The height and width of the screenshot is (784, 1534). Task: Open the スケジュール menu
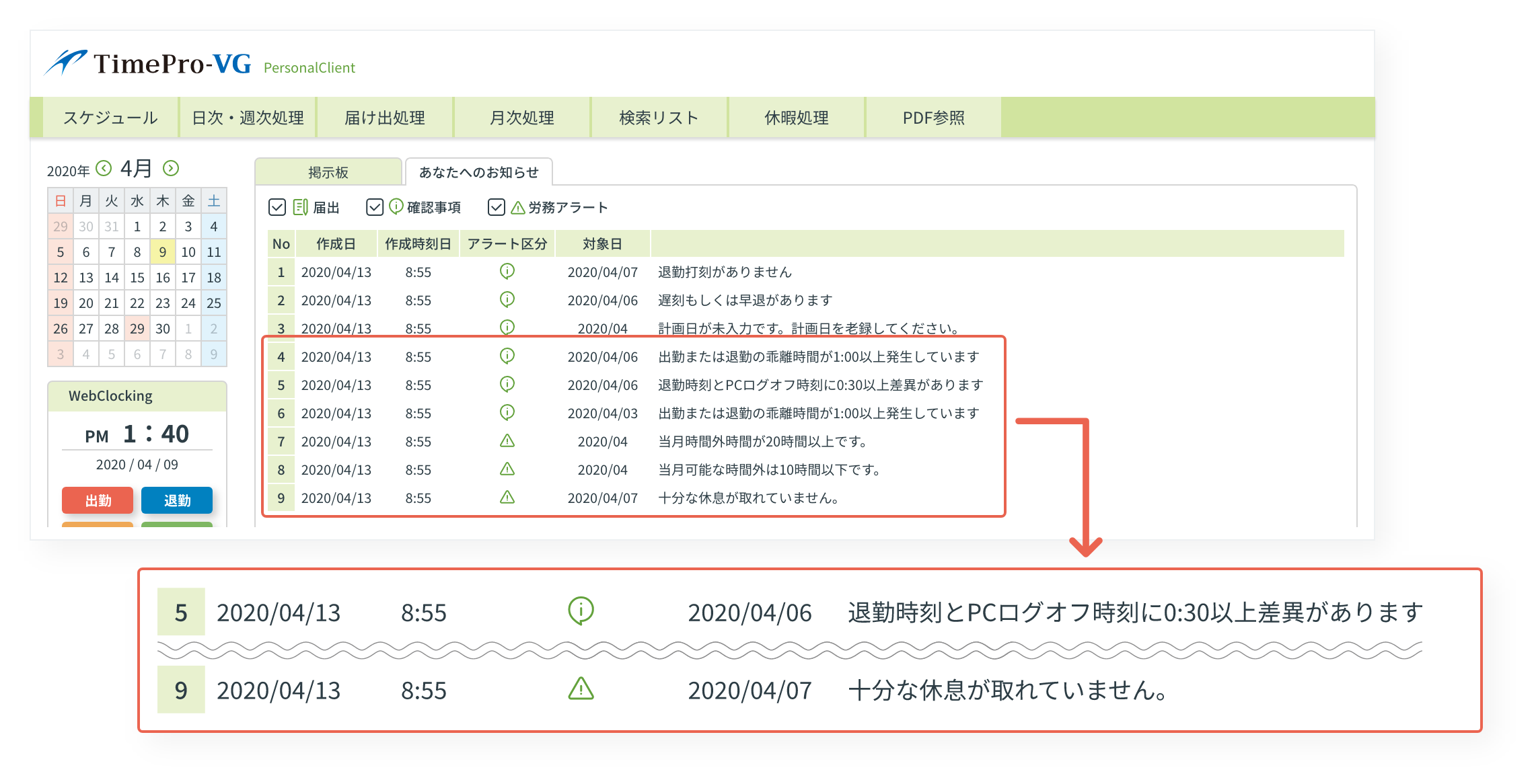pos(110,118)
